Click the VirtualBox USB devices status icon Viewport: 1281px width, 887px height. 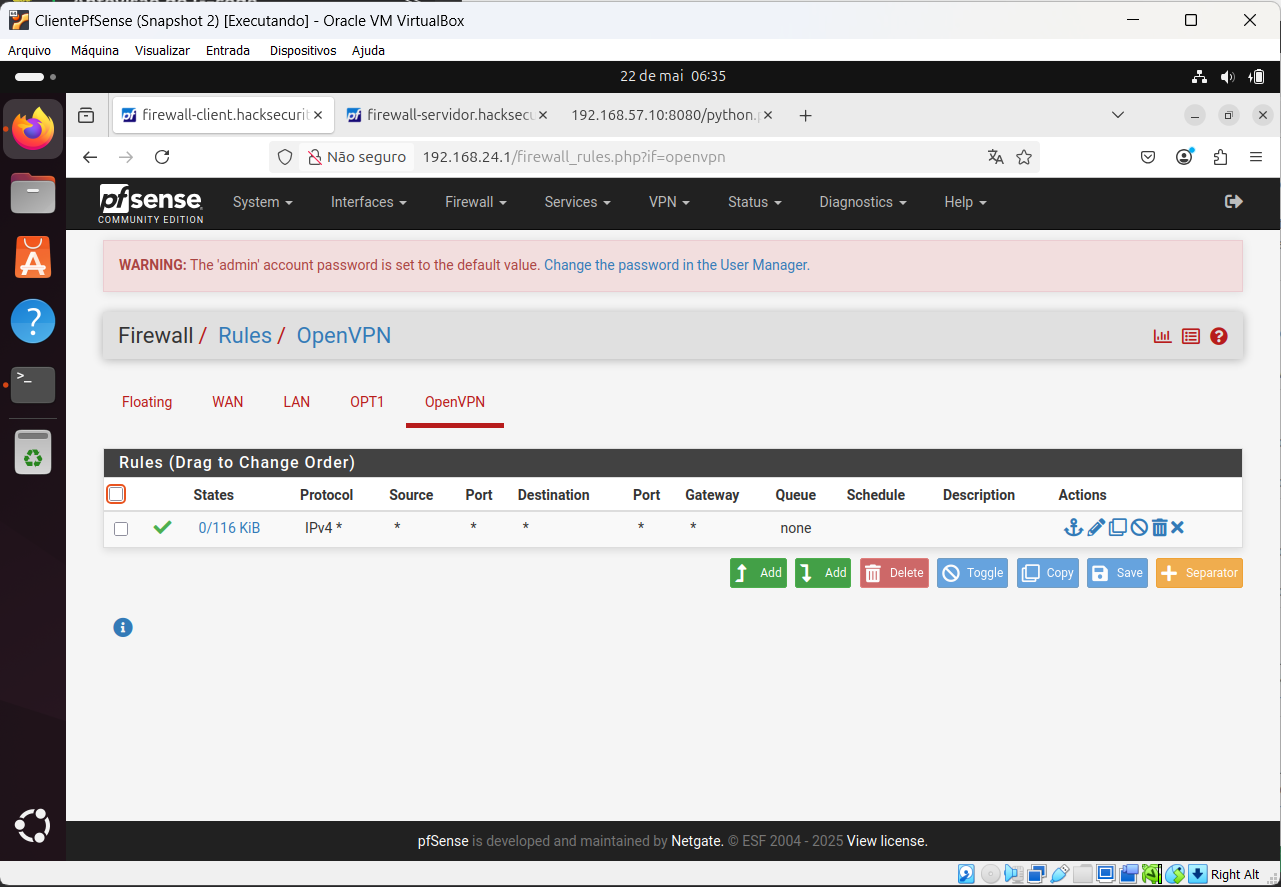[1060, 874]
